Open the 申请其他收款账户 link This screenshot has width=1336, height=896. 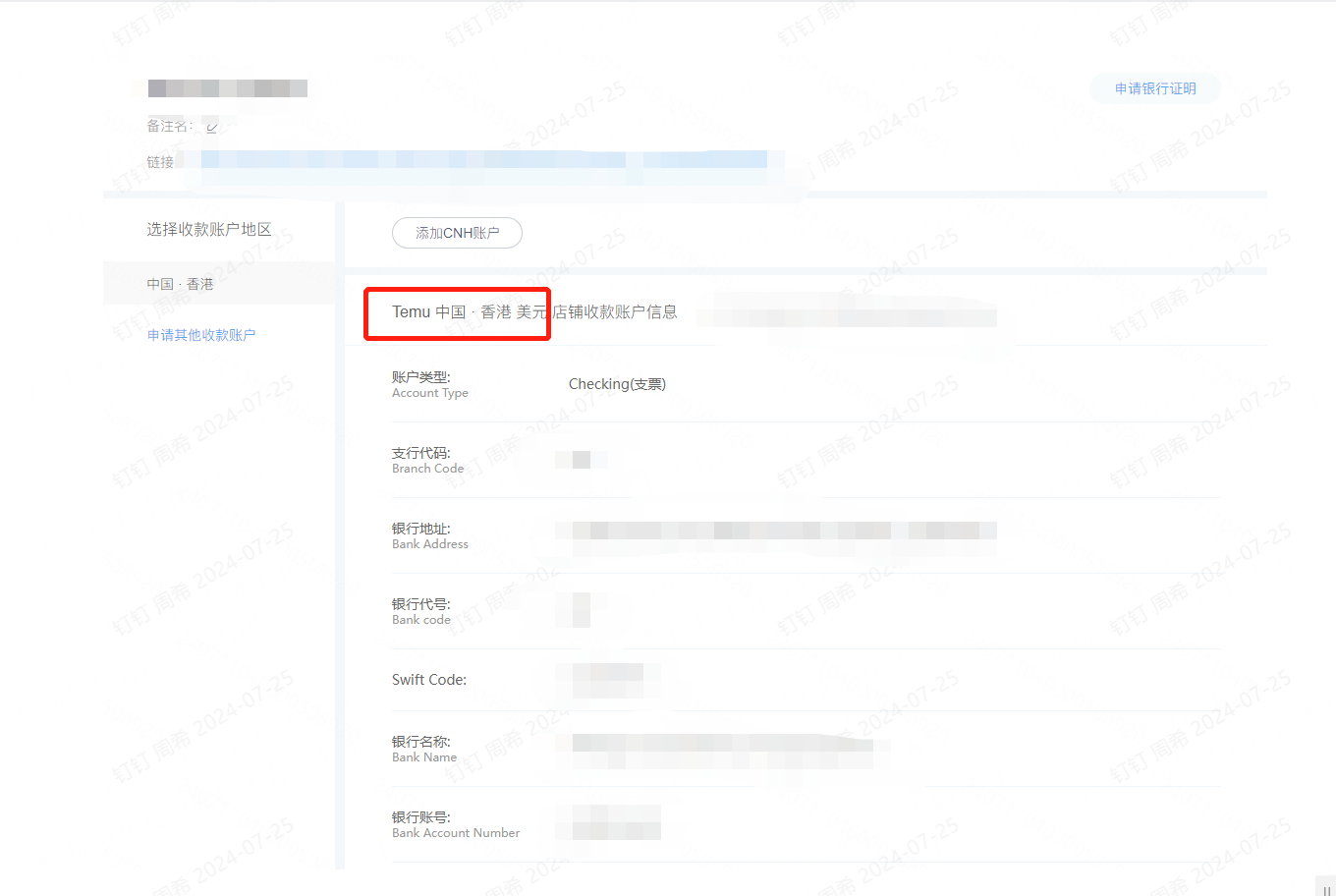(x=201, y=335)
